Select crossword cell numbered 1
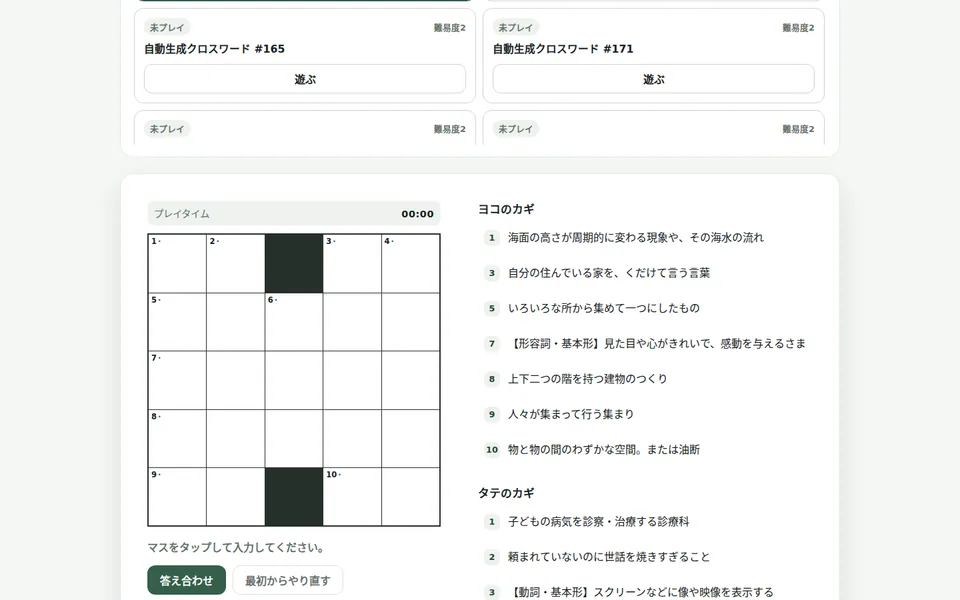This screenshot has height=600, width=960. pos(178,264)
